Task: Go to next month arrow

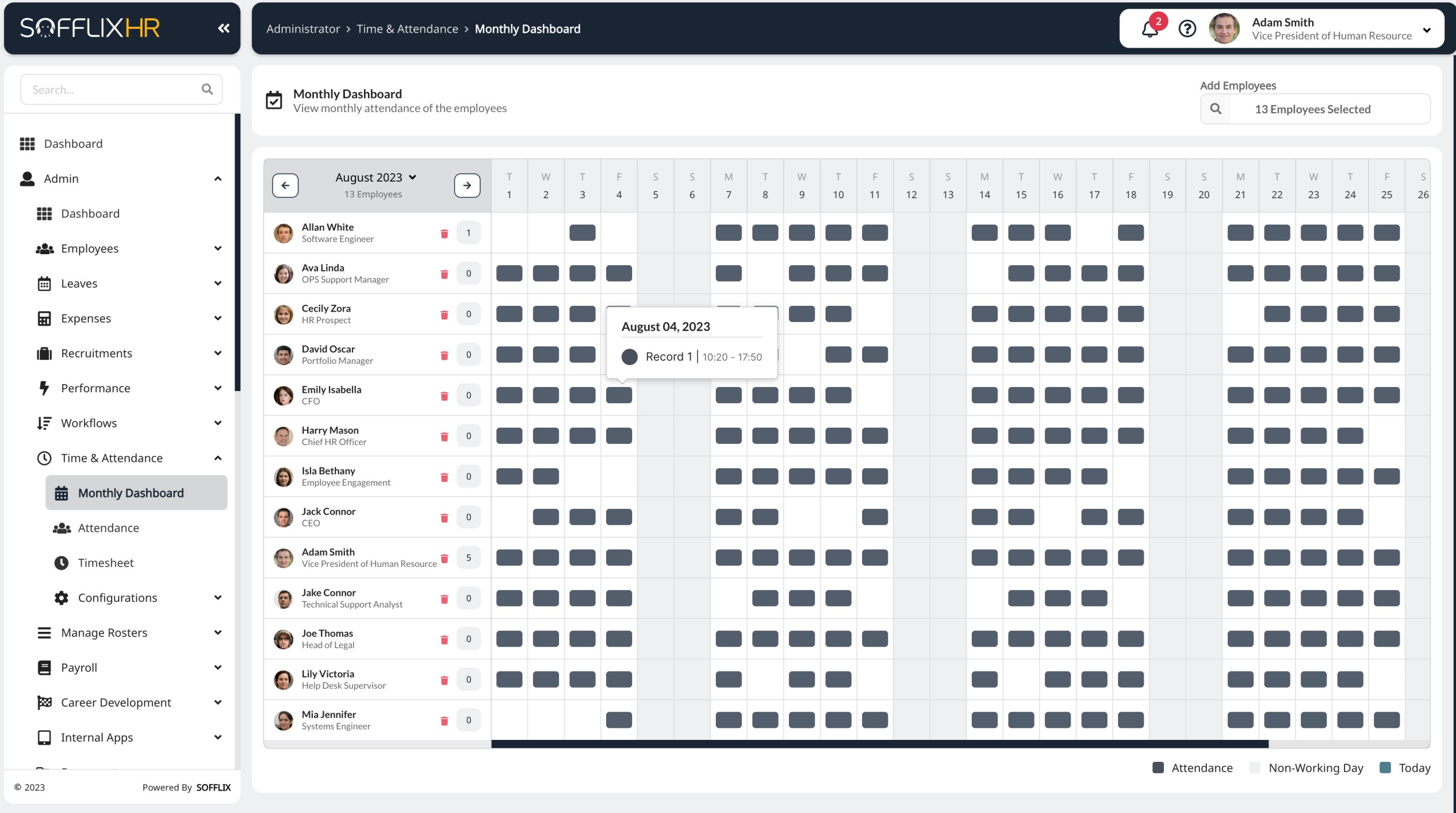Action: [x=467, y=186]
